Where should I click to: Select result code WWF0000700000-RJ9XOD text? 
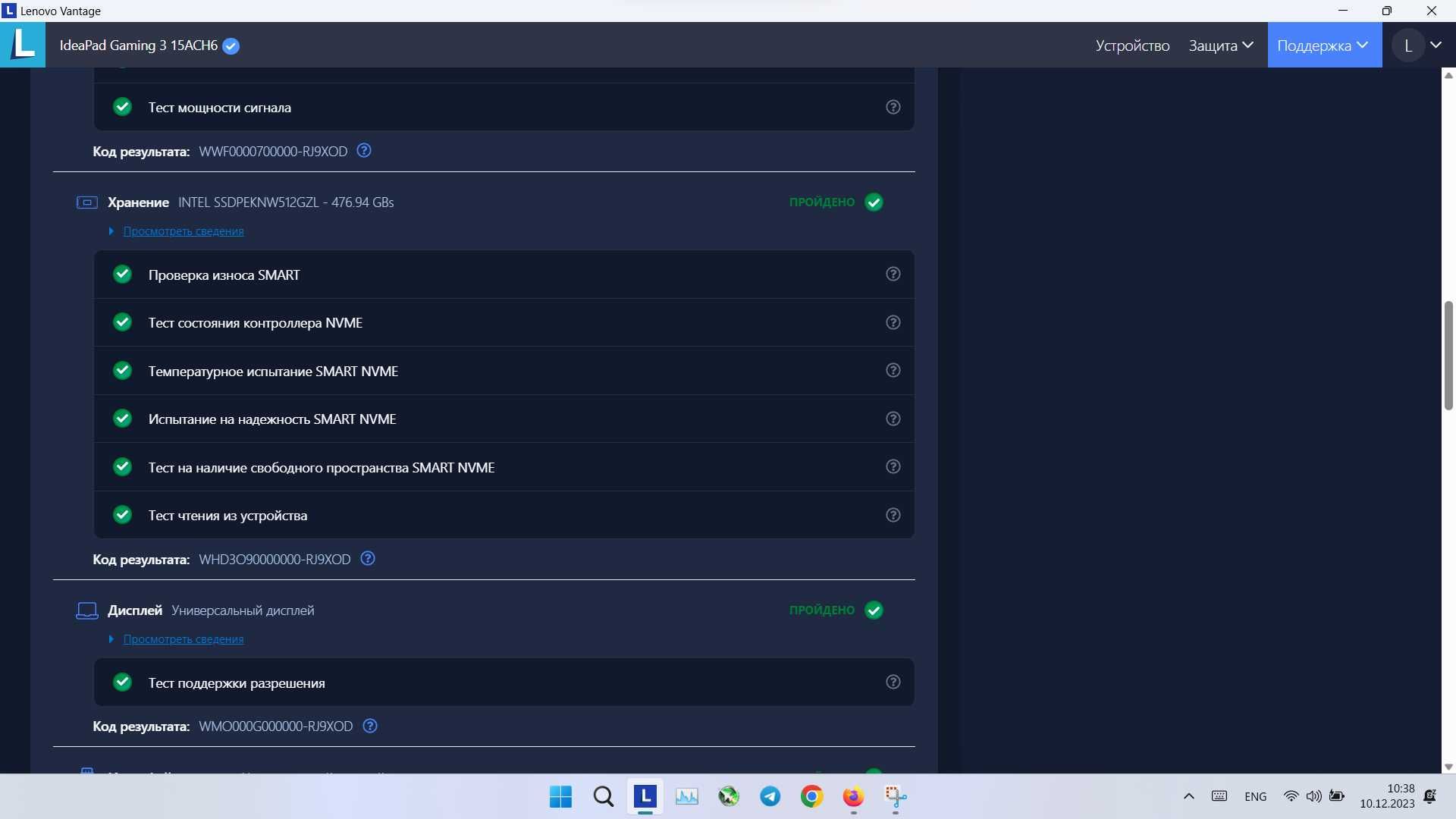273,152
